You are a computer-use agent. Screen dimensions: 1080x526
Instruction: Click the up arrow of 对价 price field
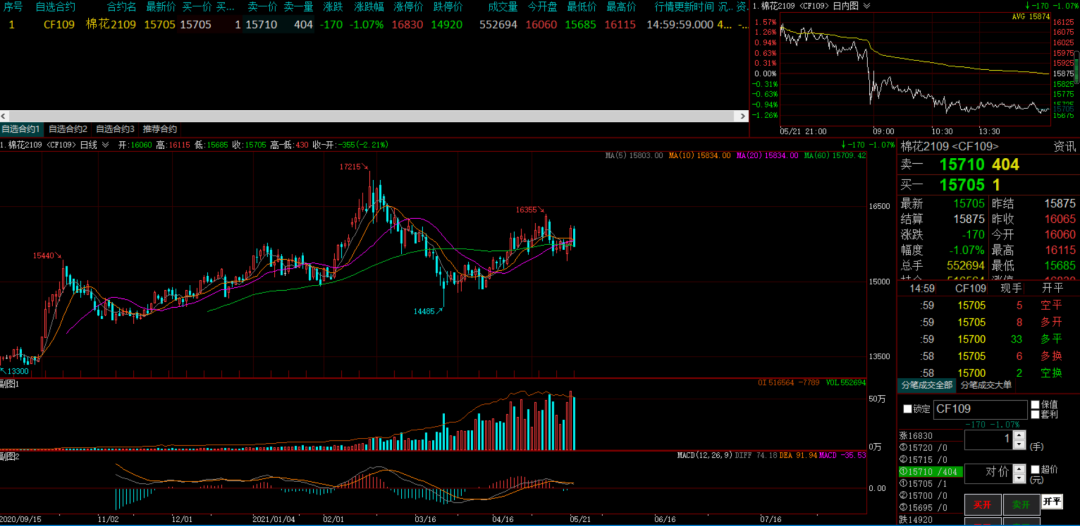click(1019, 468)
